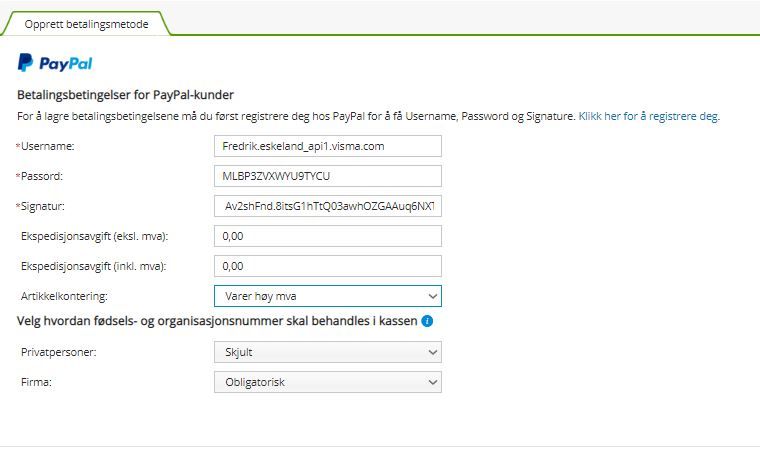Click the Passord label
This screenshot has width=760, height=474.
click(44, 177)
